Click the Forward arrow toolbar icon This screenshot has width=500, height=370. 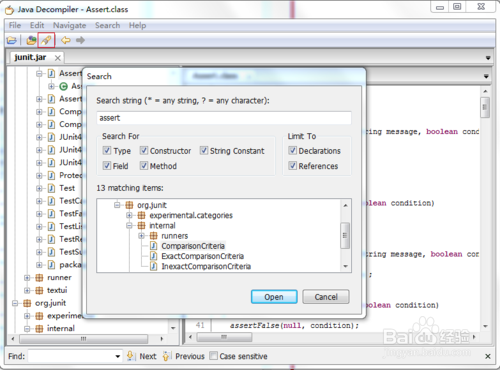[80, 40]
